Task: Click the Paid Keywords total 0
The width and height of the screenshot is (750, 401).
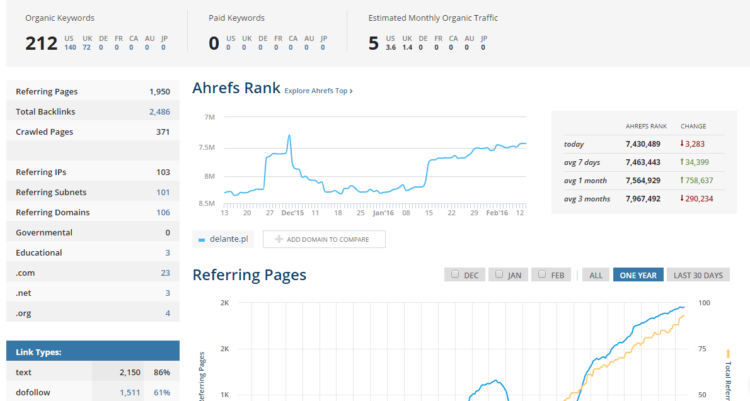Action: pyautogui.click(x=214, y=44)
